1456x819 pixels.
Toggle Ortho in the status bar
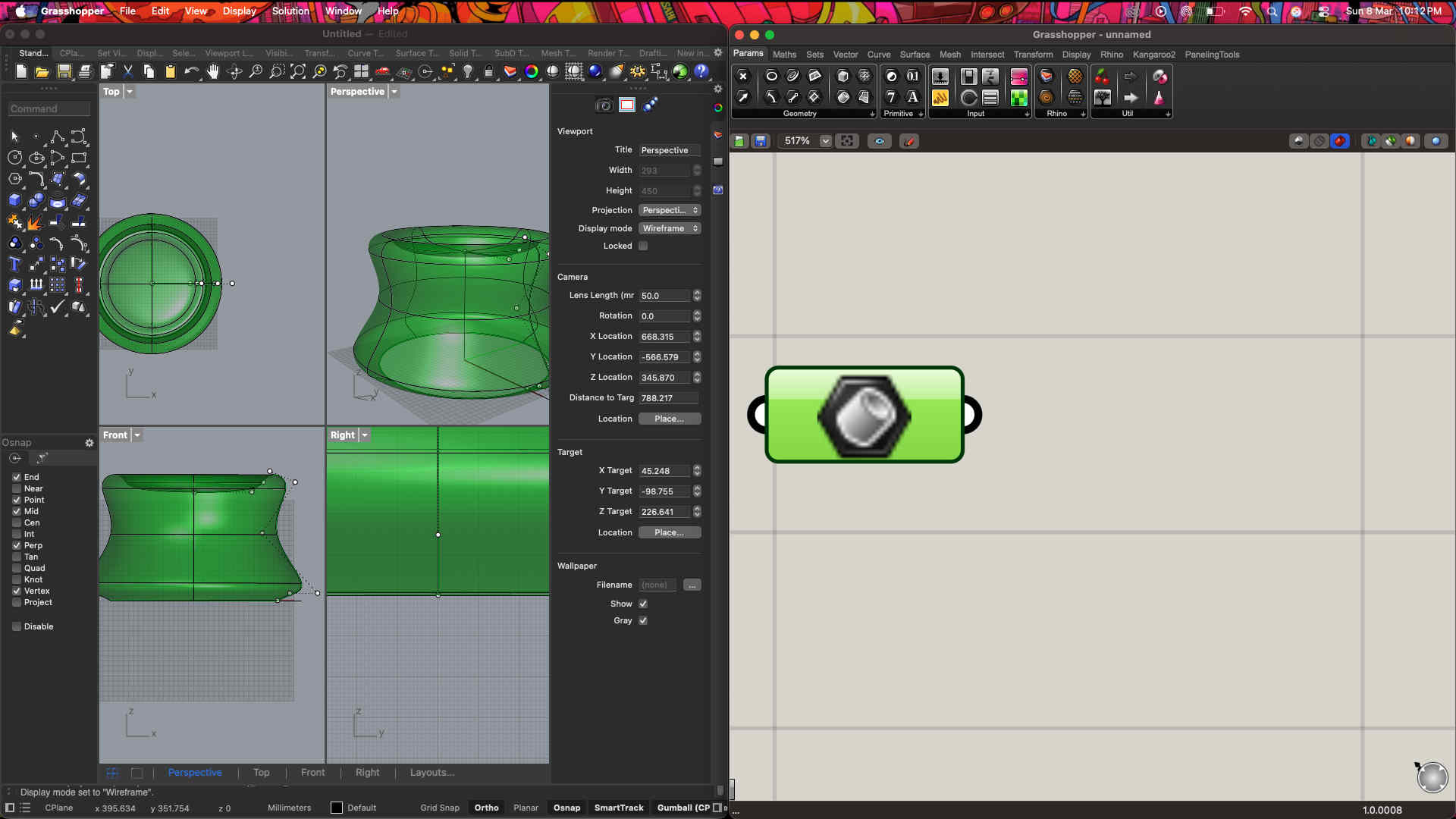pos(486,808)
